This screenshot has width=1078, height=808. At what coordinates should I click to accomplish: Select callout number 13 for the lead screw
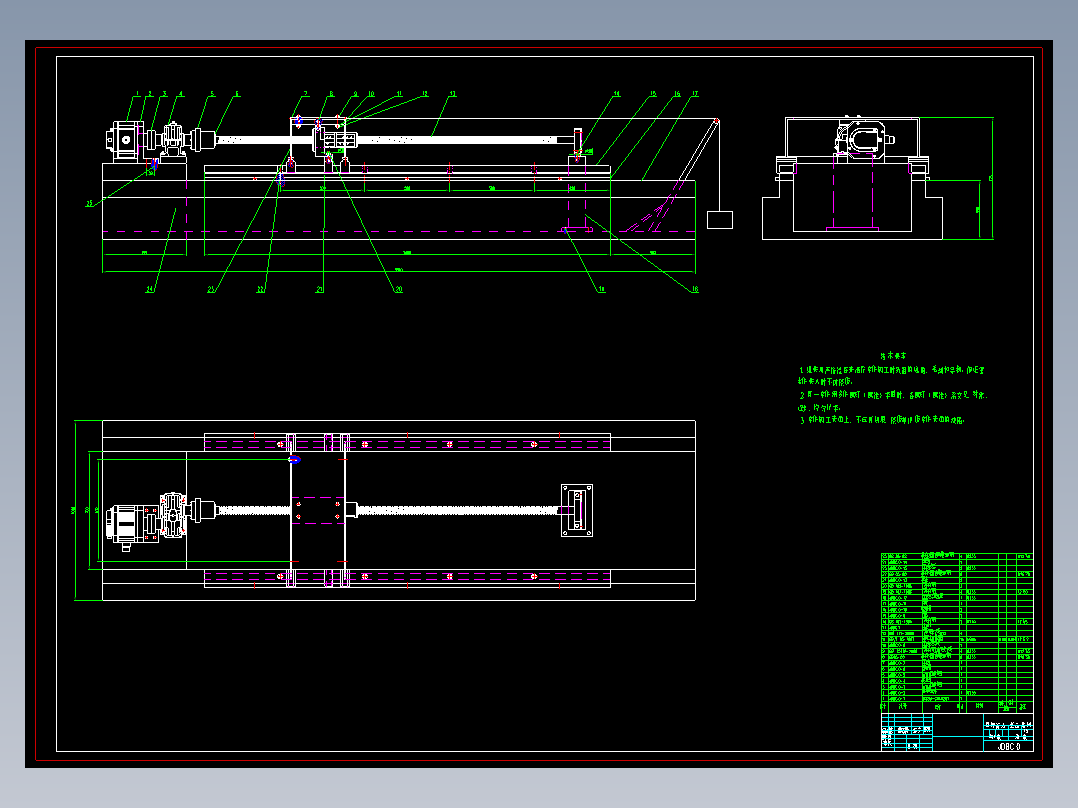click(x=452, y=94)
